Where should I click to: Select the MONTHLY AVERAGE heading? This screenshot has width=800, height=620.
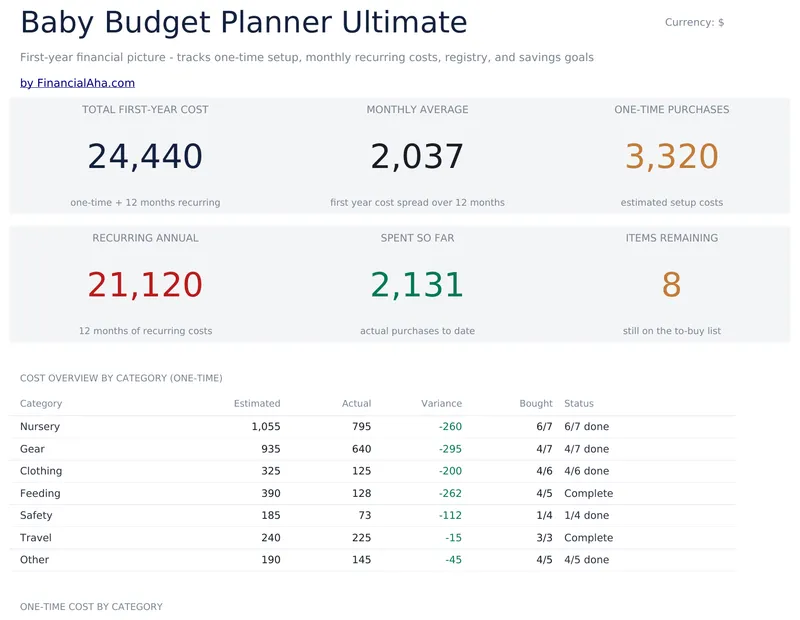(417, 110)
